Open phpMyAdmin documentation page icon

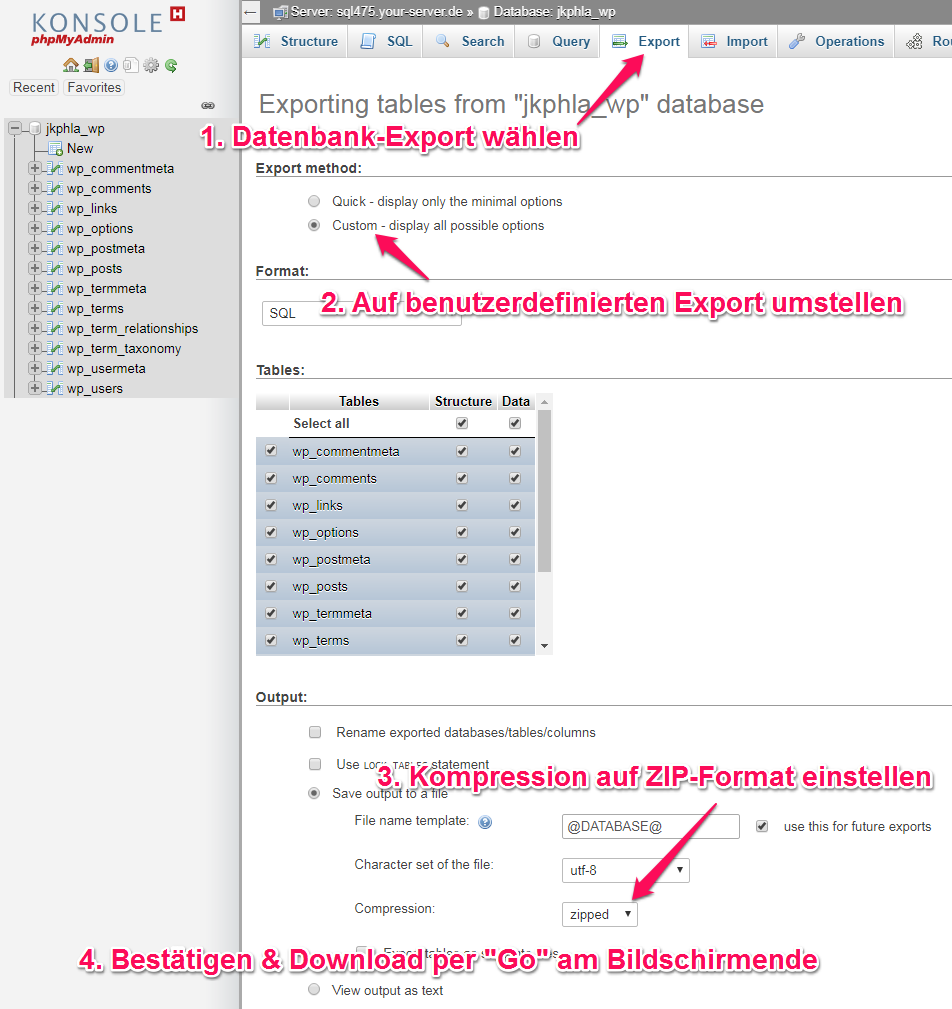pyautogui.click(x=131, y=64)
